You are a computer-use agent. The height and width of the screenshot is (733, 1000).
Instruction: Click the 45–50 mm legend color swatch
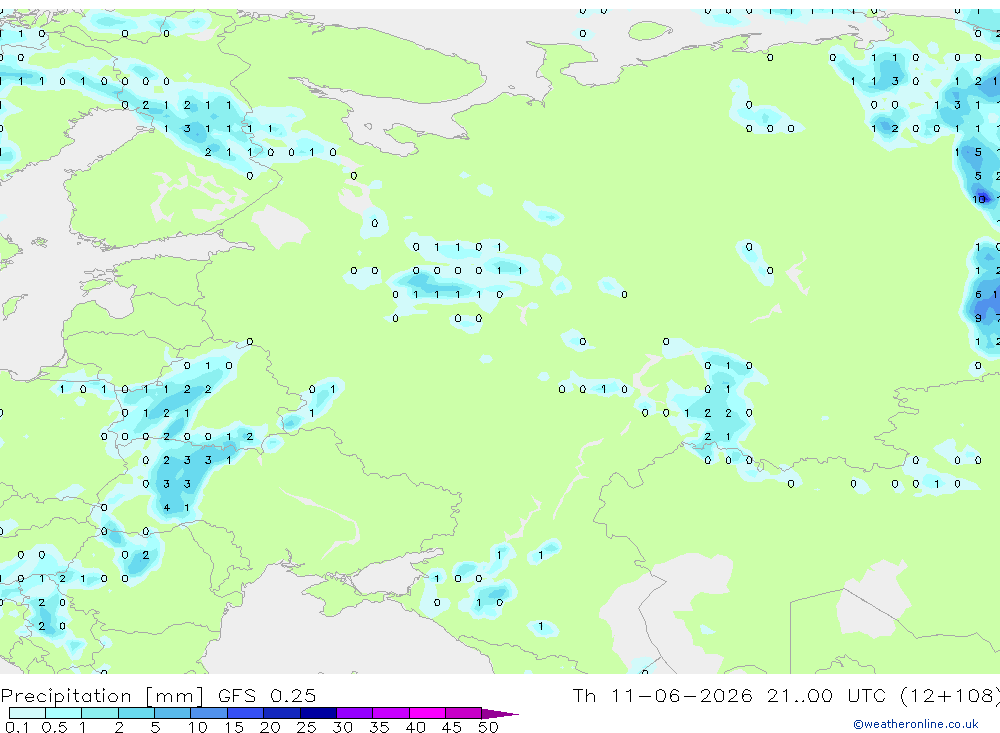[463, 713]
